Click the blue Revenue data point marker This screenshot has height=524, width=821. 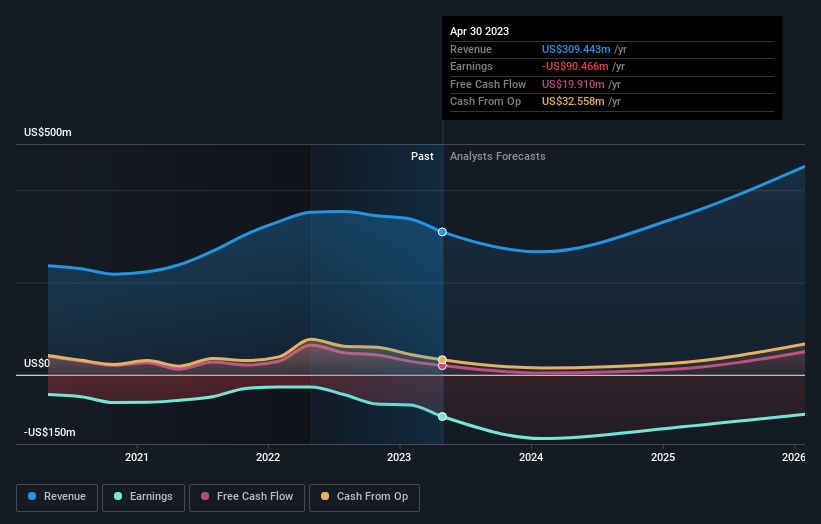pyautogui.click(x=442, y=232)
